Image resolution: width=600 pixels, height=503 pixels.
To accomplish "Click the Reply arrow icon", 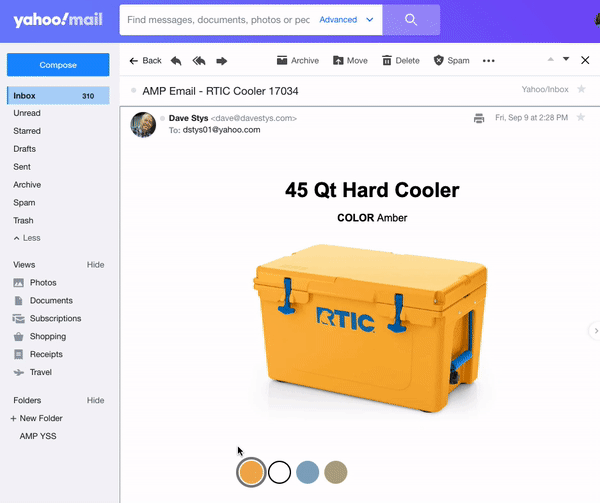I will [176, 61].
